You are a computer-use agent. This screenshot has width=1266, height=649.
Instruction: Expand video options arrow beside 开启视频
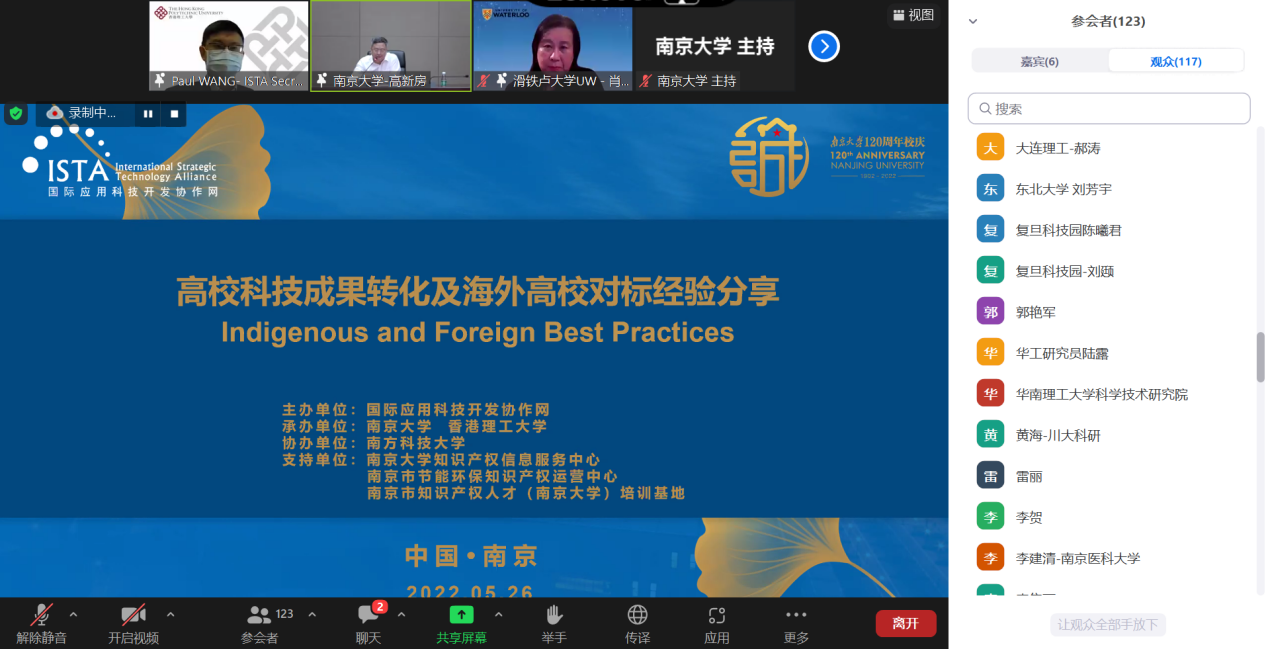[x=170, y=614]
